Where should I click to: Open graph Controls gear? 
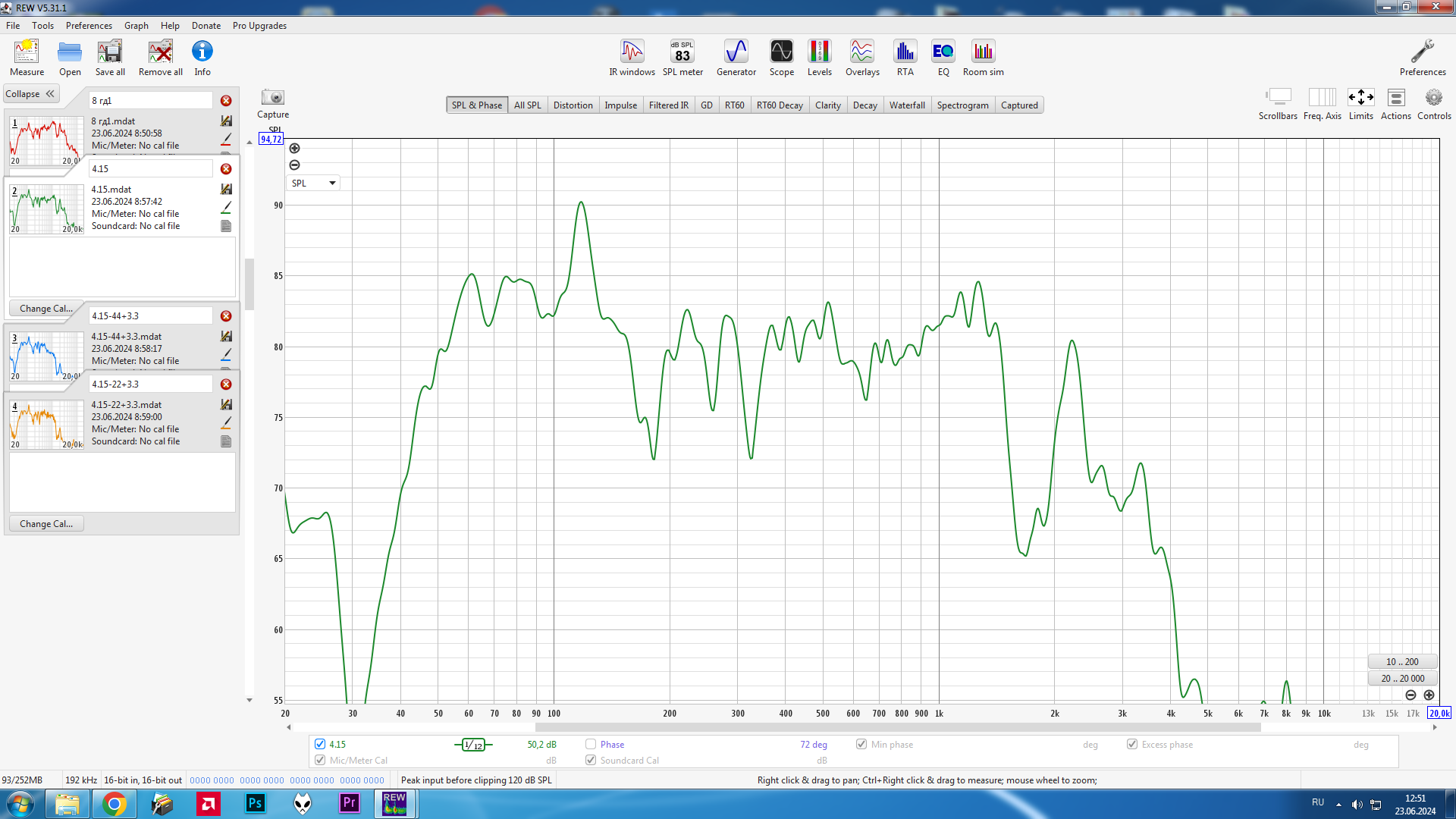click(1433, 99)
